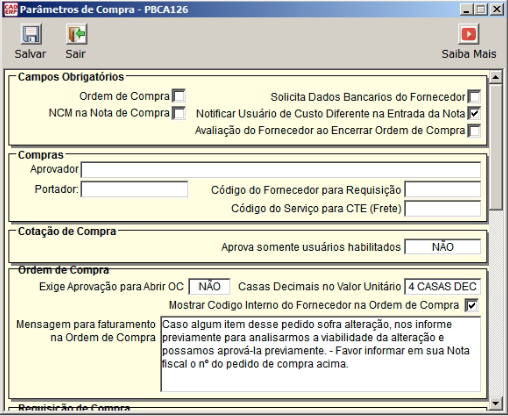This screenshot has width=508, height=416.
Task: Click the vertical scrollbar thumb
Action: 496,147
